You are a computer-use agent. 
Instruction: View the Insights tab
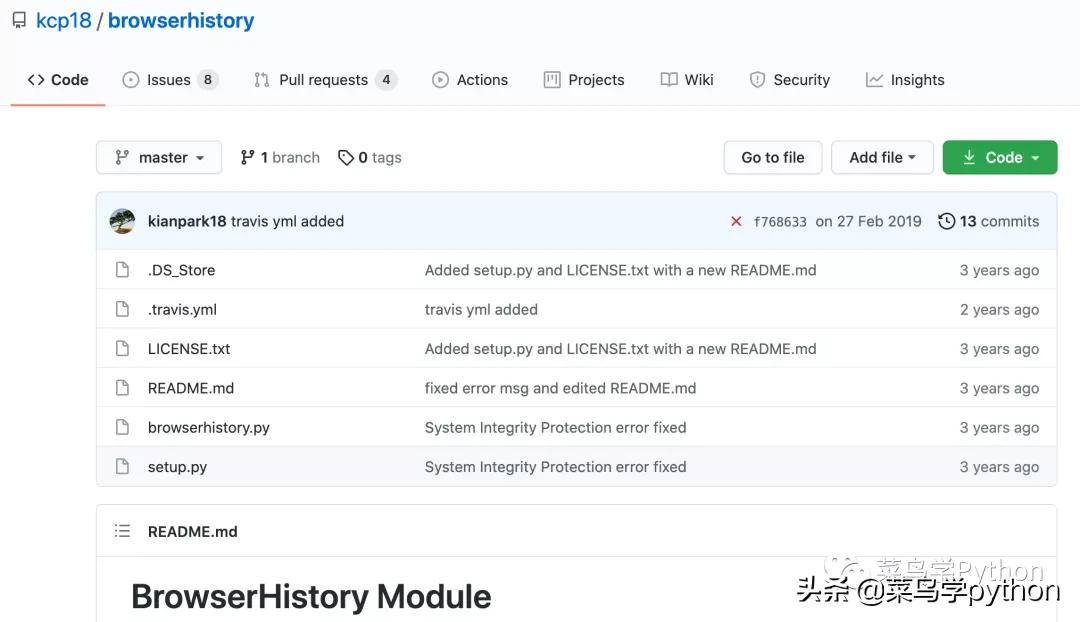coord(905,80)
